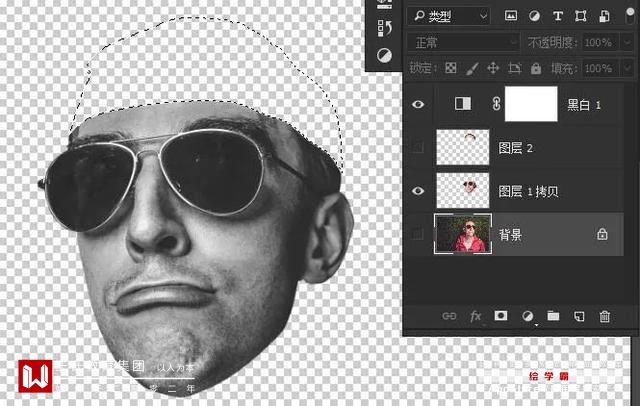The height and width of the screenshot is (406, 640).
Task: Click the lock icon on 背景 layer
Action: [x=602, y=234]
